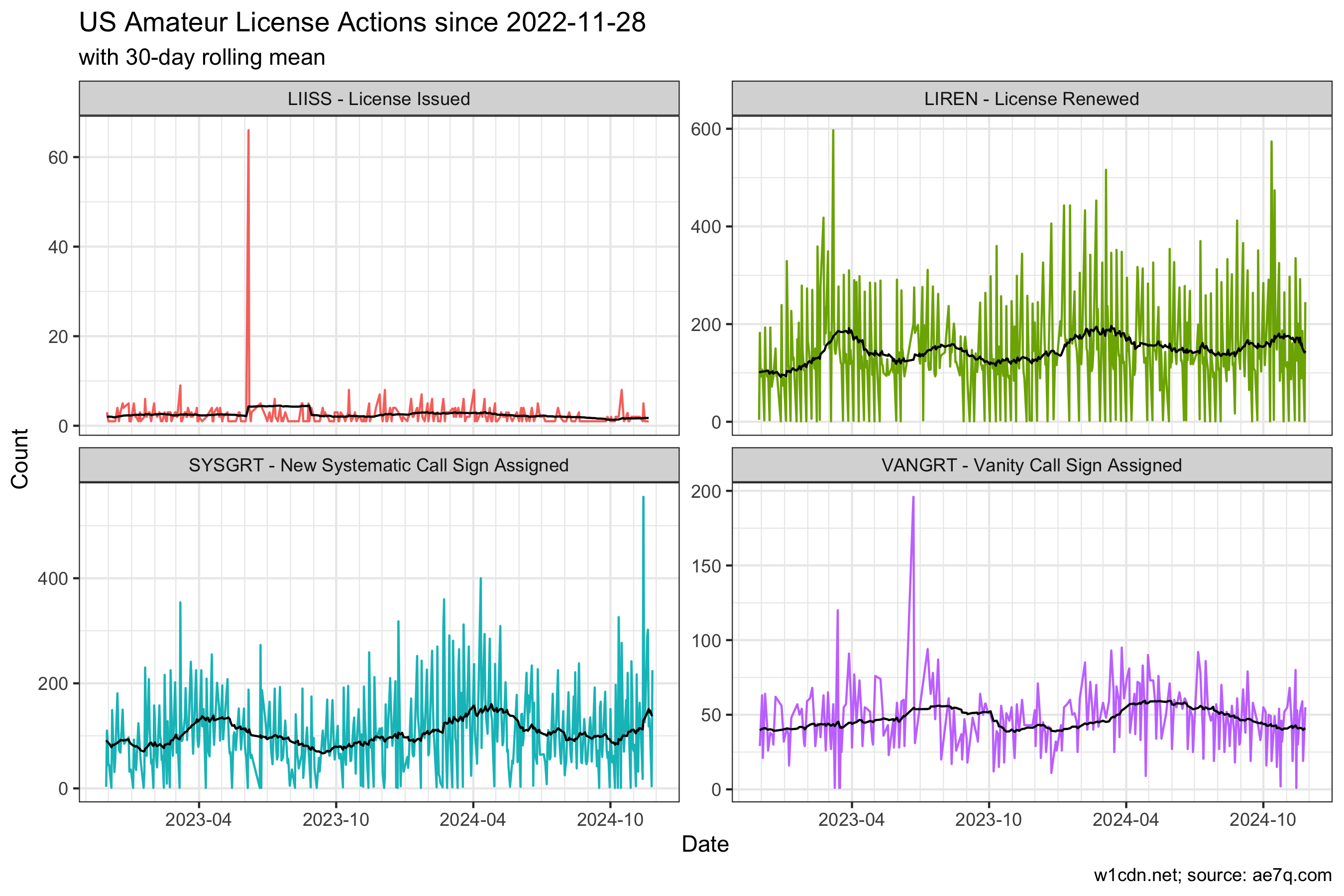Click the '2023-10' date label under SYSGRT panel

click(x=336, y=819)
